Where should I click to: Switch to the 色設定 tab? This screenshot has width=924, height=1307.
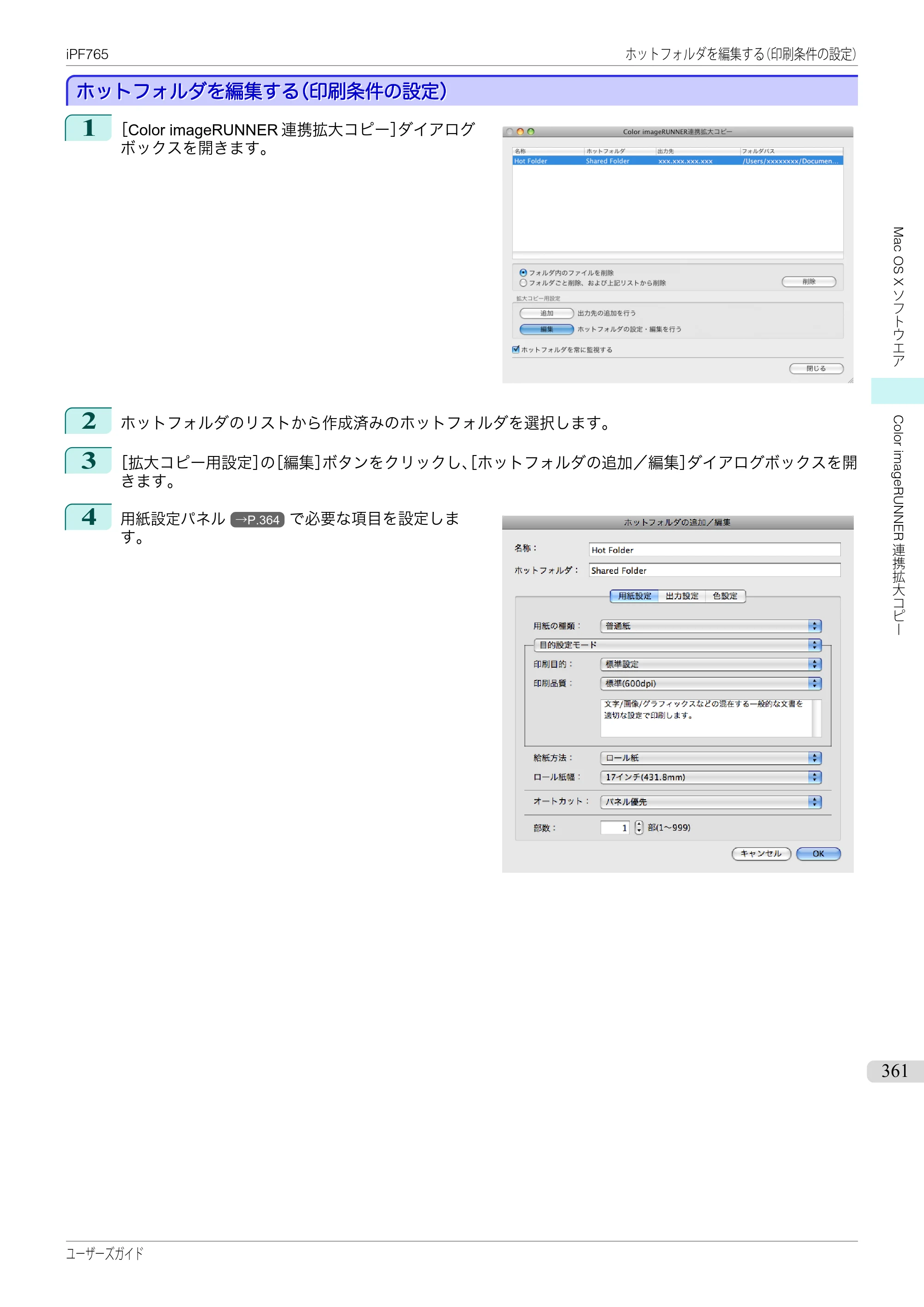(x=725, y=596)
